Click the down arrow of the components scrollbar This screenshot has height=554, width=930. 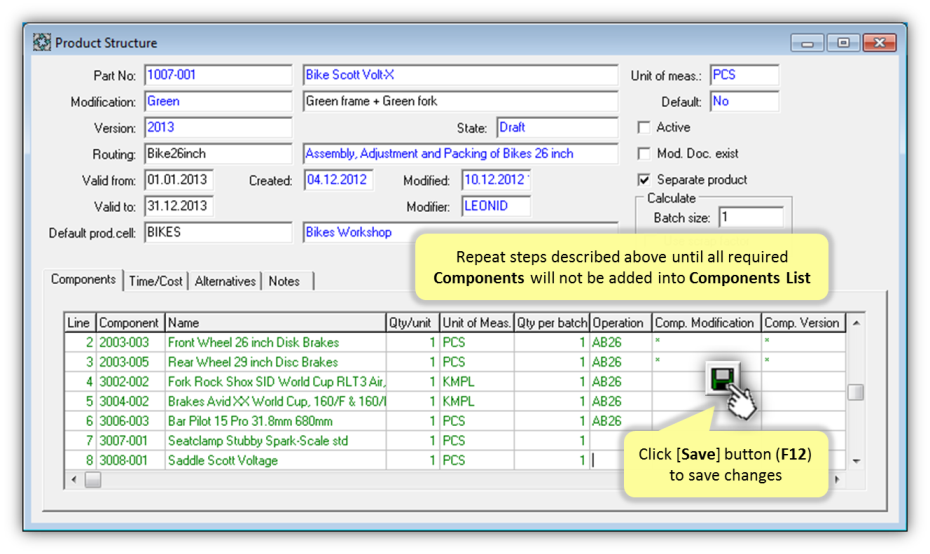856,461
